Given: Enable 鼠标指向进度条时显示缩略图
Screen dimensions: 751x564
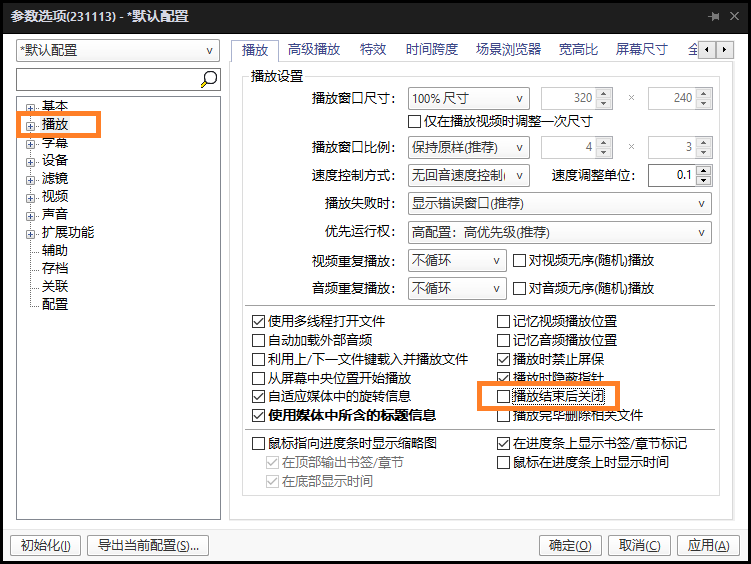Looking at the screenshot, I should [258, 444].
